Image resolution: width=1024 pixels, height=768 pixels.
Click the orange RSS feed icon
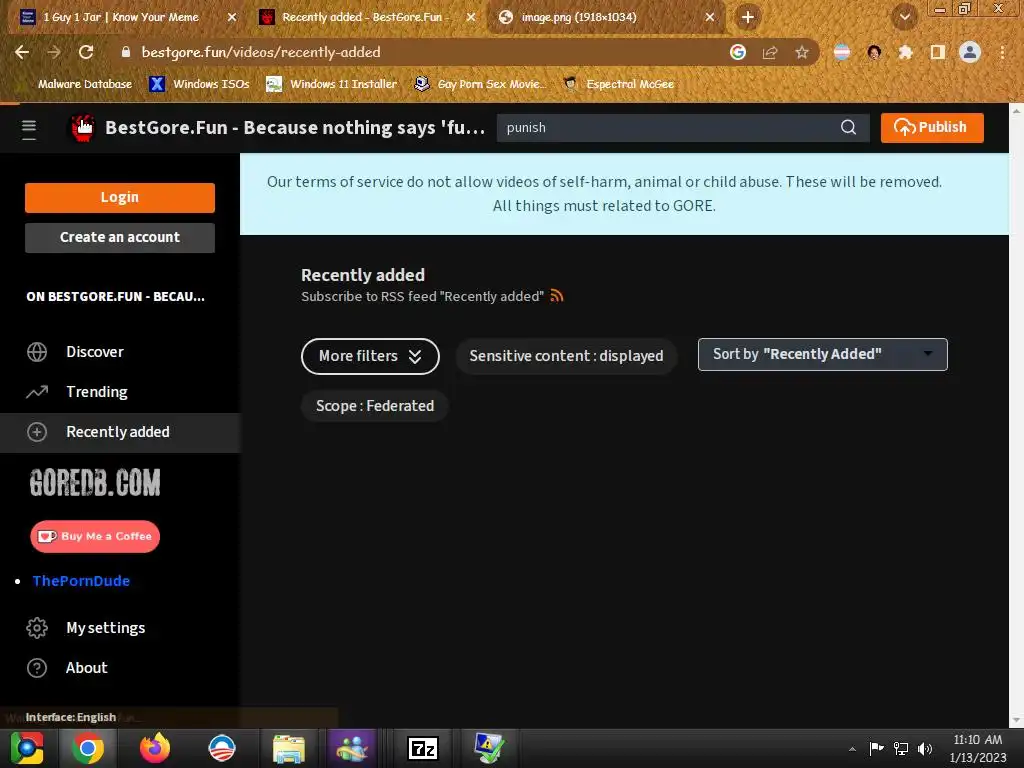point(556,296)
